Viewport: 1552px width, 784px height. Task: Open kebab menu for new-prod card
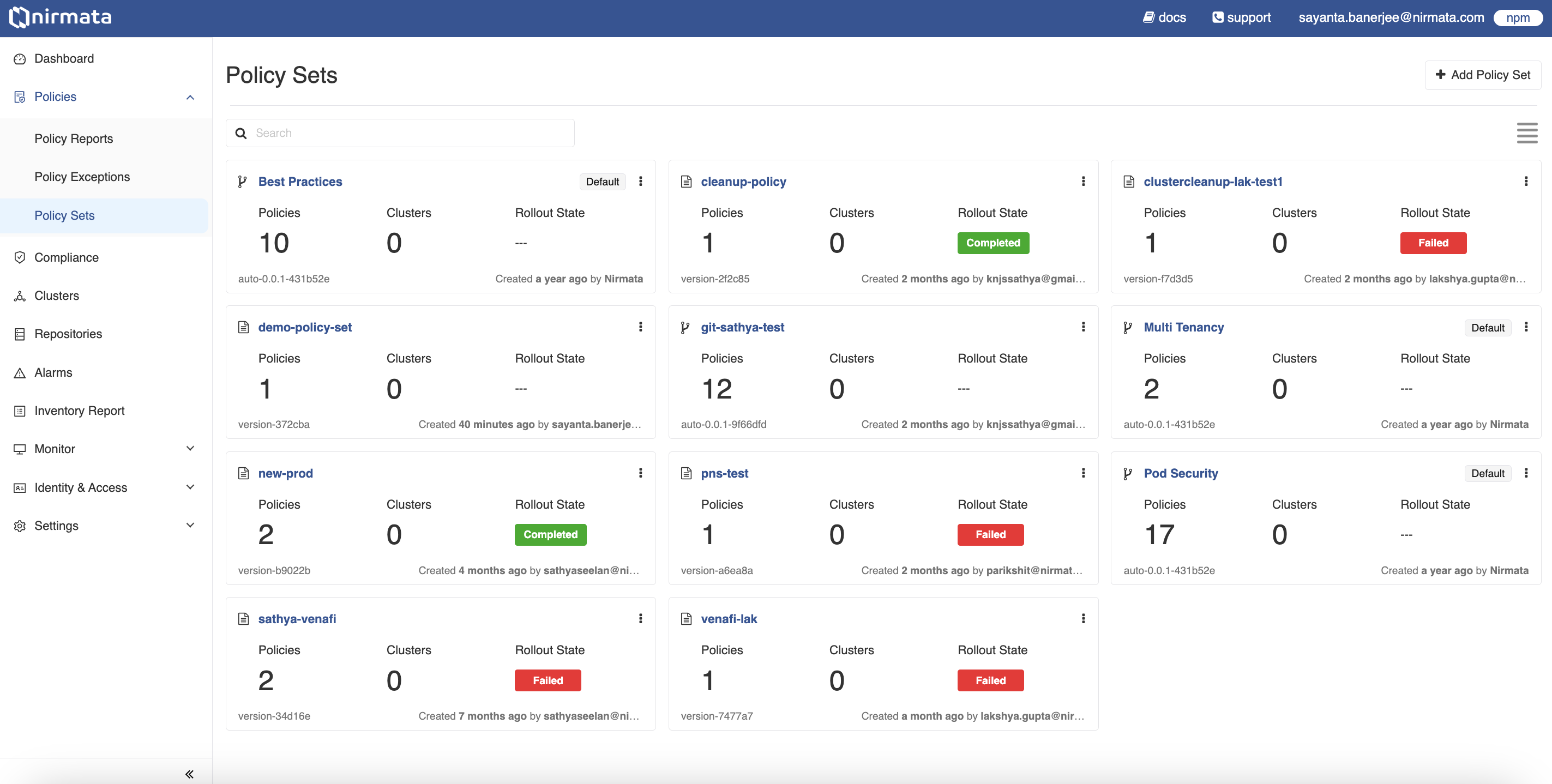640,473
